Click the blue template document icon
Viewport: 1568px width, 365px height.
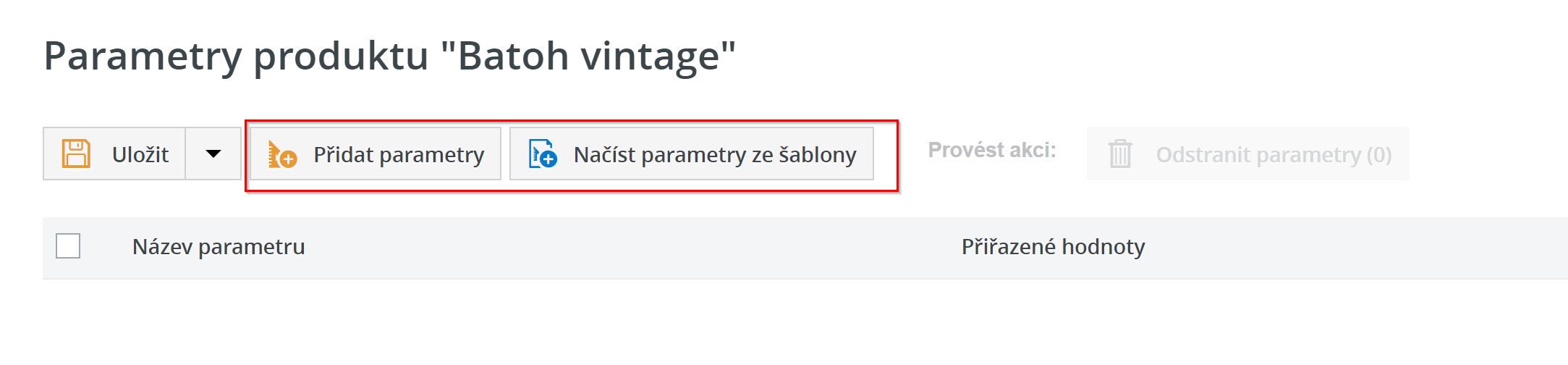click(542, 154)
